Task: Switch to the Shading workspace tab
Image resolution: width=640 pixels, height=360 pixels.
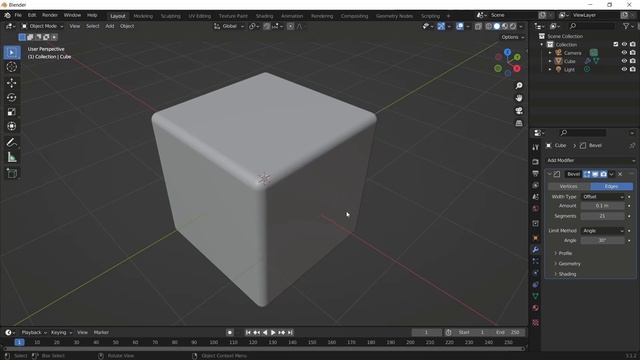Action: [x=264, y=16]
